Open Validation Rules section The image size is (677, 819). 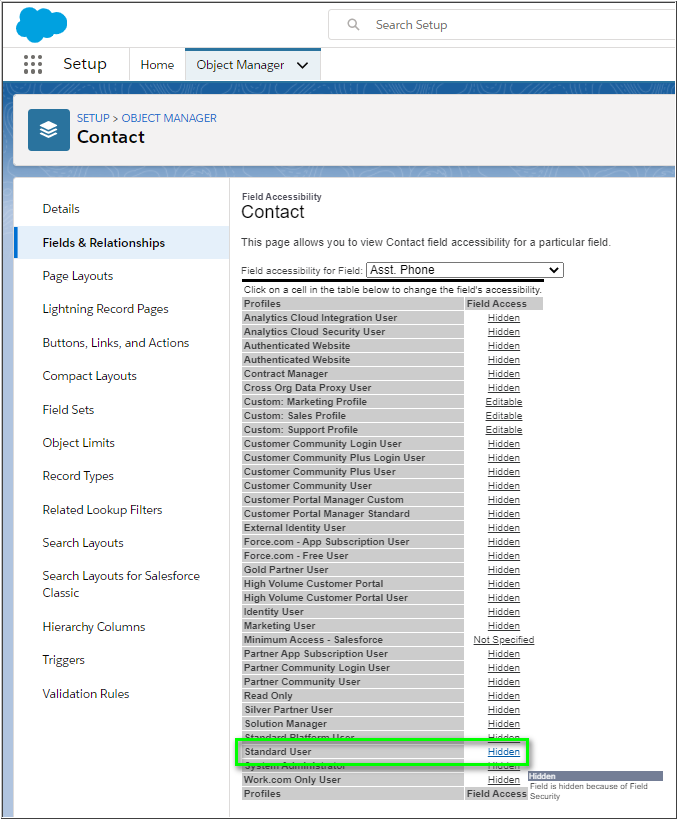(x=86, y=694)
